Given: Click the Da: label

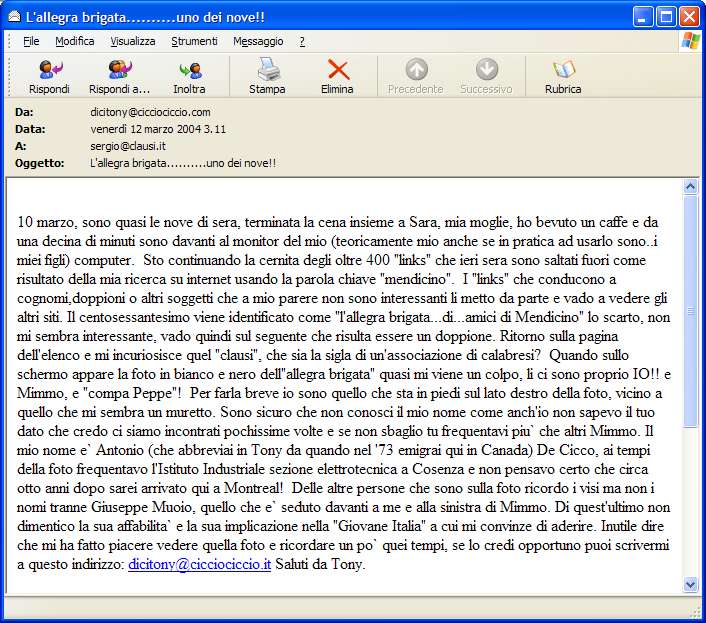Looking at the screenshot, I should 24,112.
